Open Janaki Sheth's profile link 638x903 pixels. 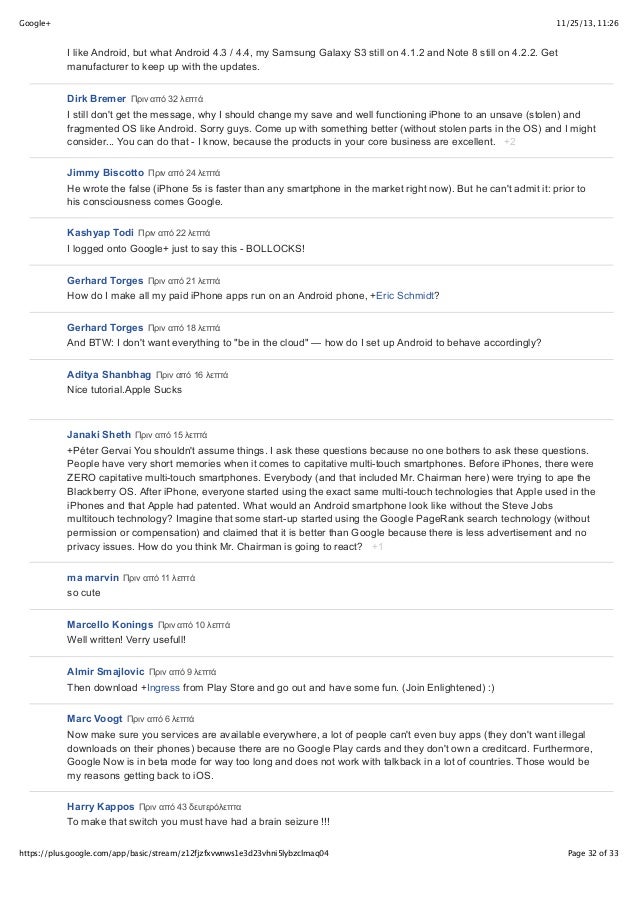pyautogui.click(x=99, y=434)
